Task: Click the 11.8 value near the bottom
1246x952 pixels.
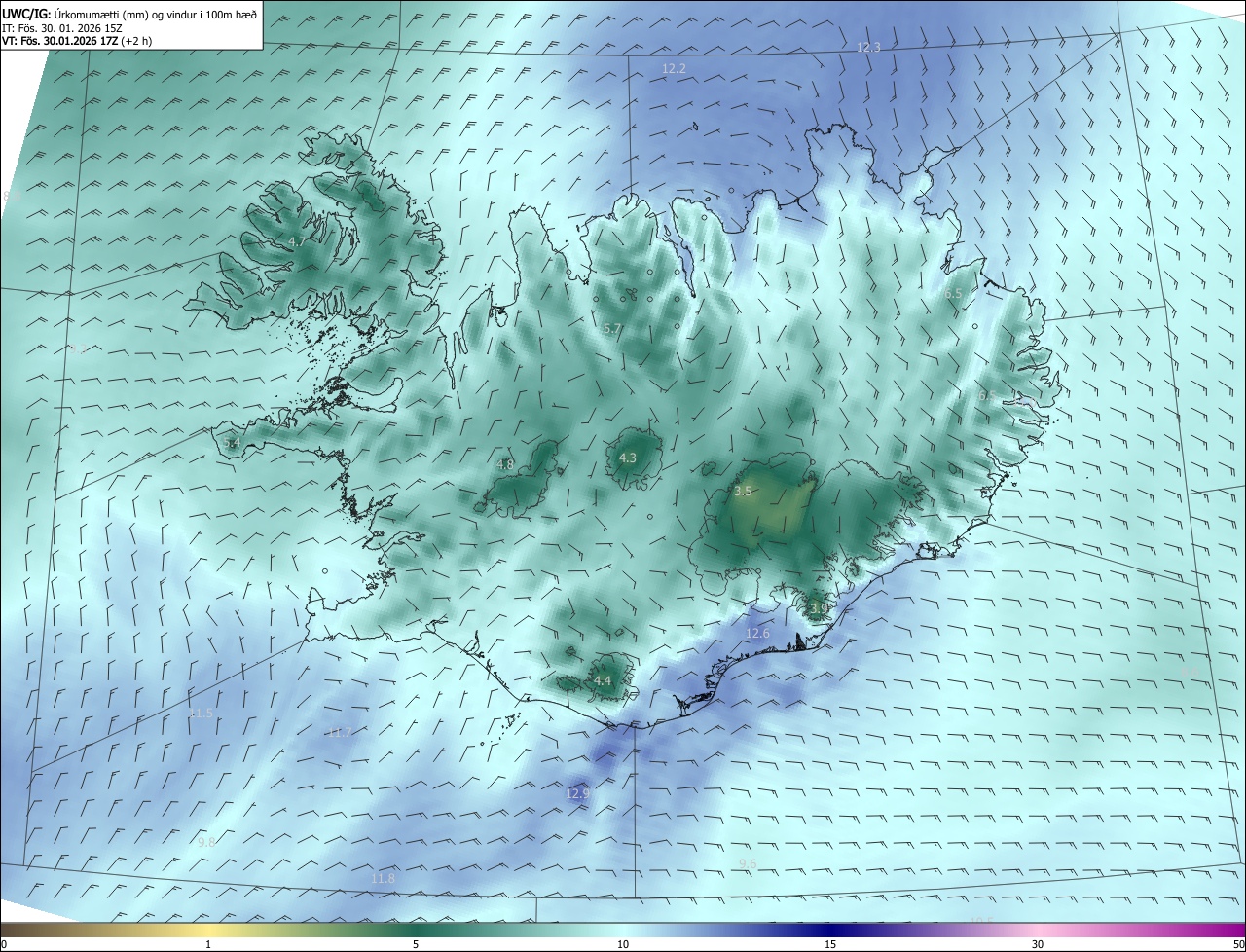Action: [384, 879]
